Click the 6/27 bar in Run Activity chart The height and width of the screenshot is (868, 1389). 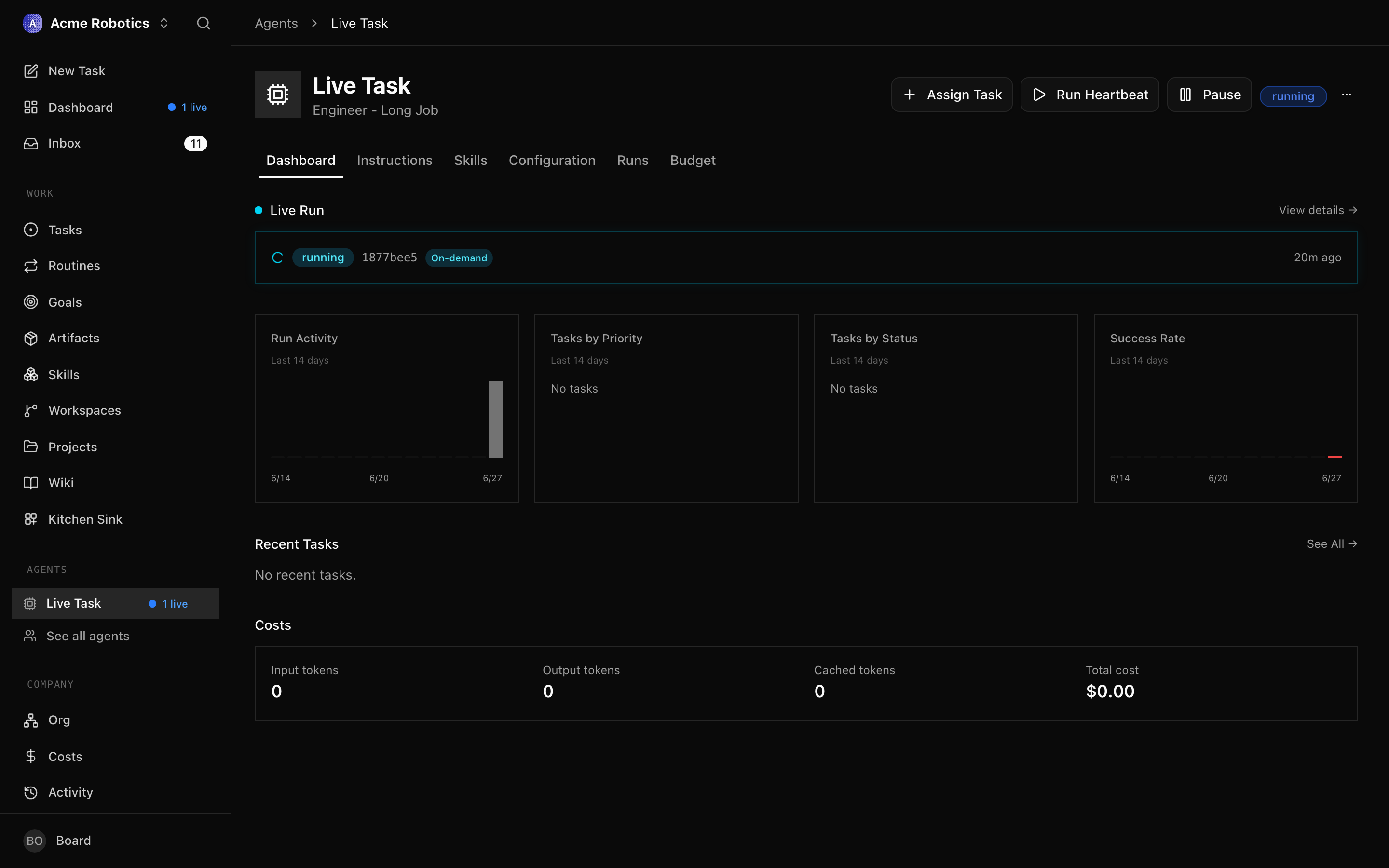click(x=495, y=420)
